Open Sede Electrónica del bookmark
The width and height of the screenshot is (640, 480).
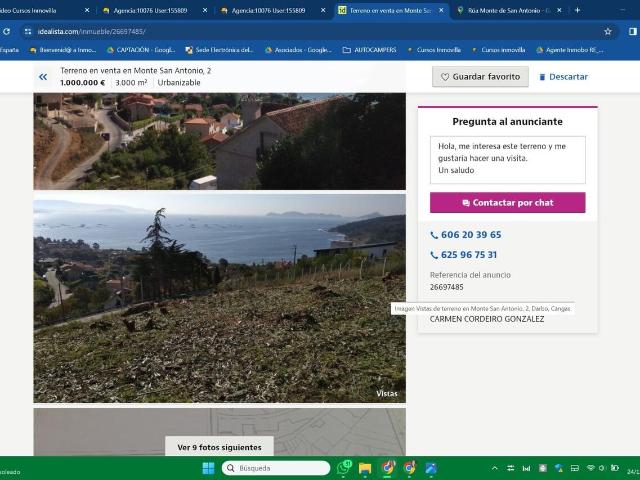click(220, 50)
